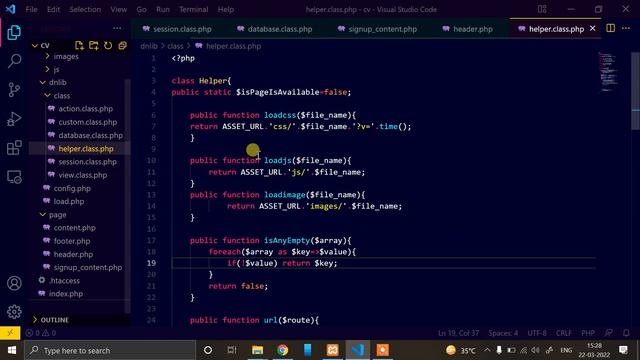Viewport: 640px width, 360px height.
Task: Open the Go menu
Action: [x=141, y=9]
